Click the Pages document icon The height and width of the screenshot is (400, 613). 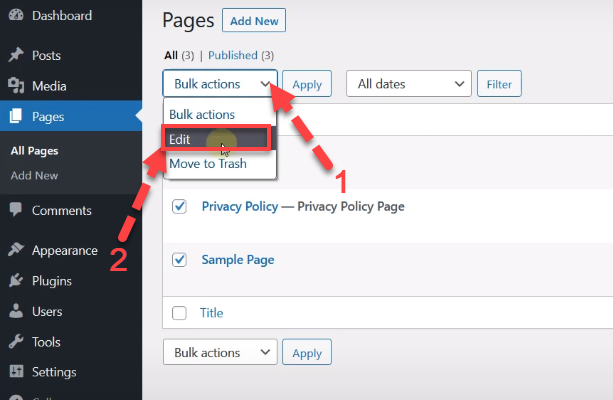click(x=16, y=116)
